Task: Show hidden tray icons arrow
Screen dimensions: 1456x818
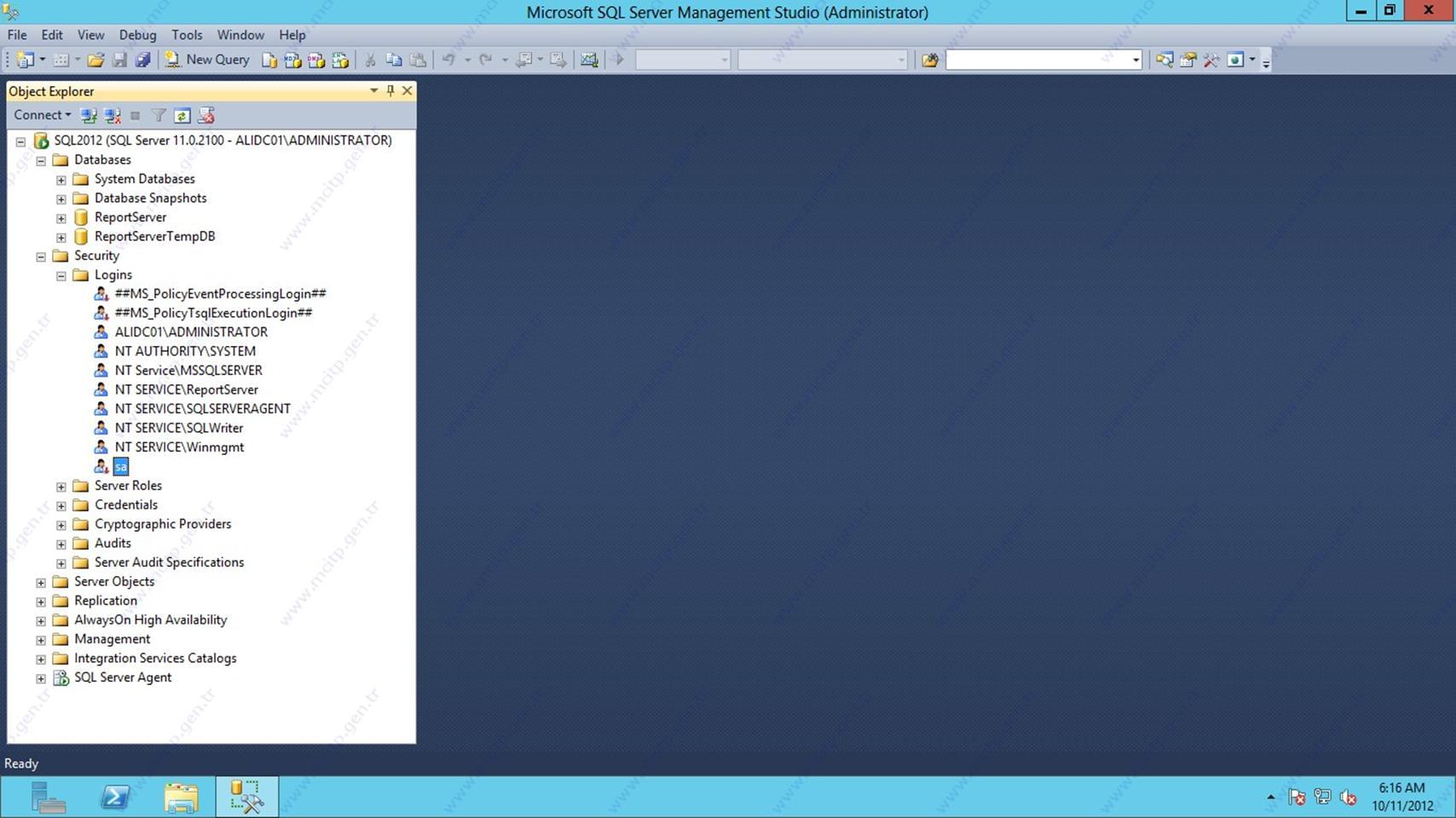Action: (1270, 798)
